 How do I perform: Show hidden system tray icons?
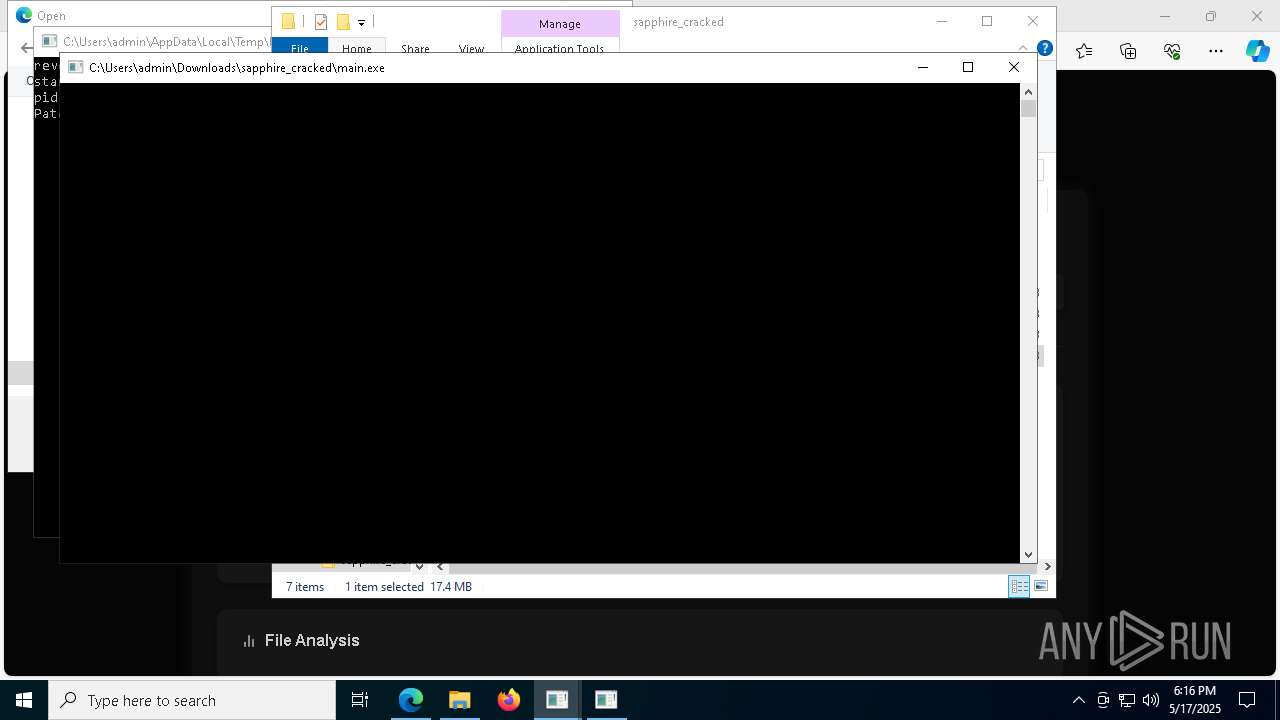point(1078,700)
